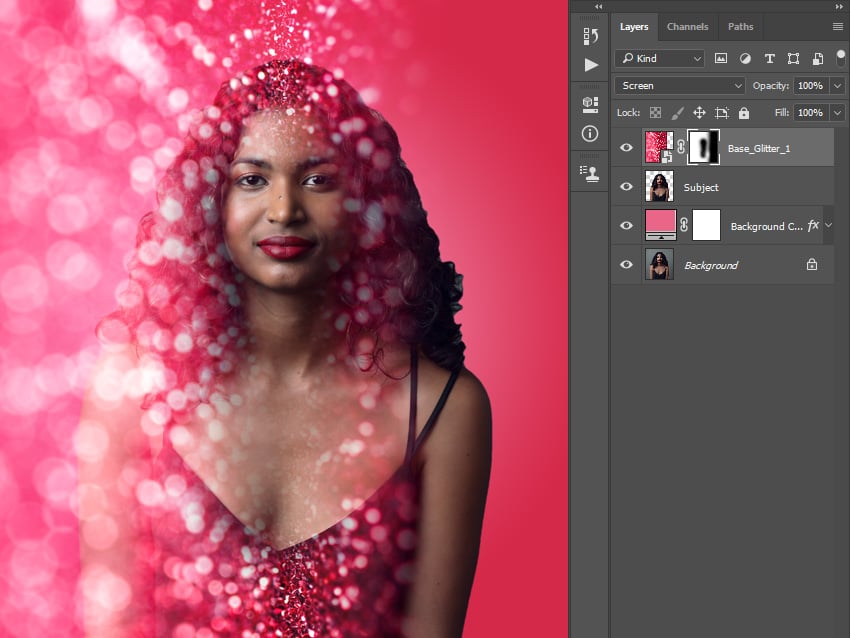The height and width of the screenshot is (638, 850).
Task: Select the Background Color fill swatch thumbnail
Action: point(660,225)
